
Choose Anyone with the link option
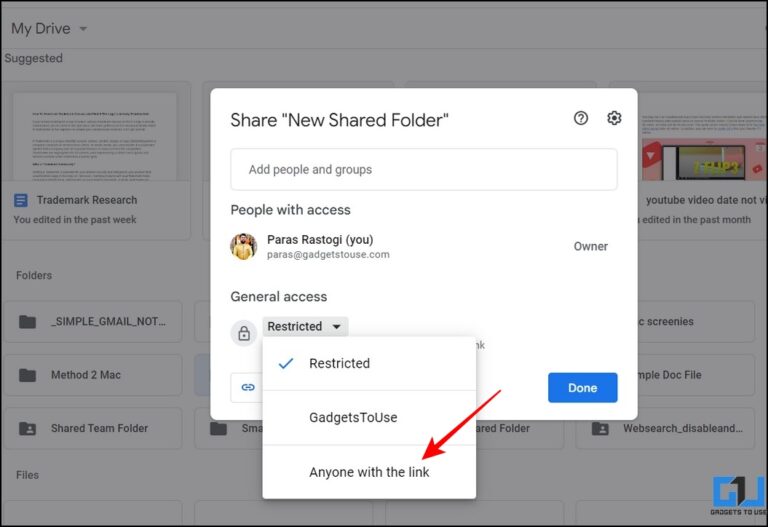369,472
